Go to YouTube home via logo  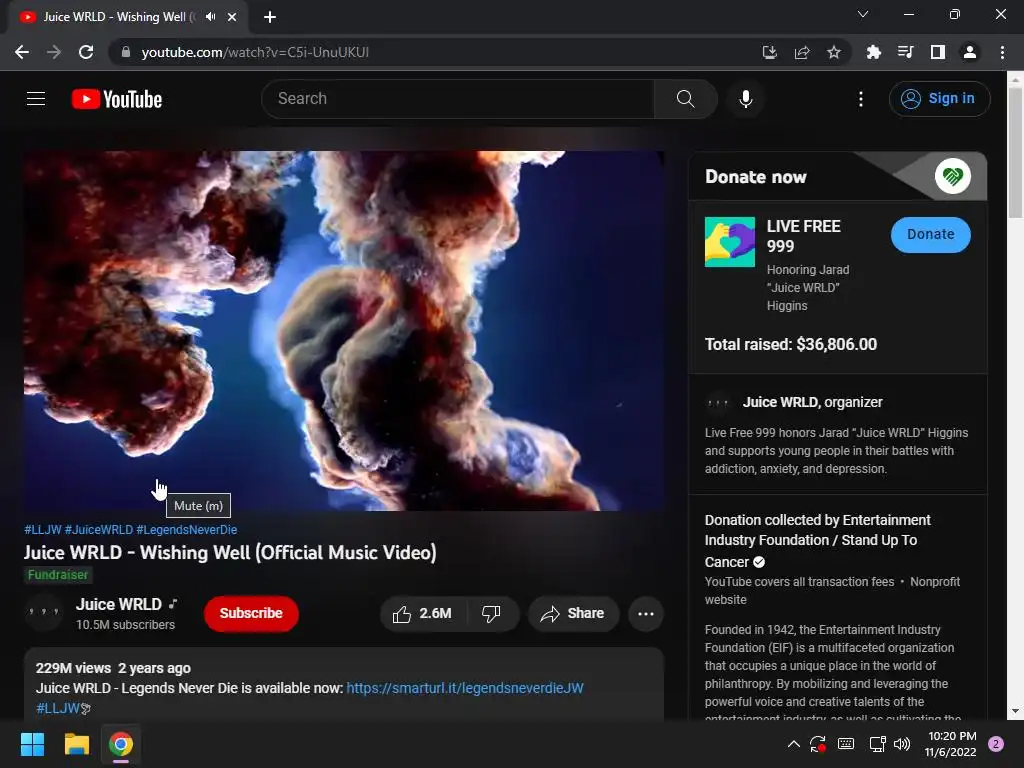(x=117, y=99)
